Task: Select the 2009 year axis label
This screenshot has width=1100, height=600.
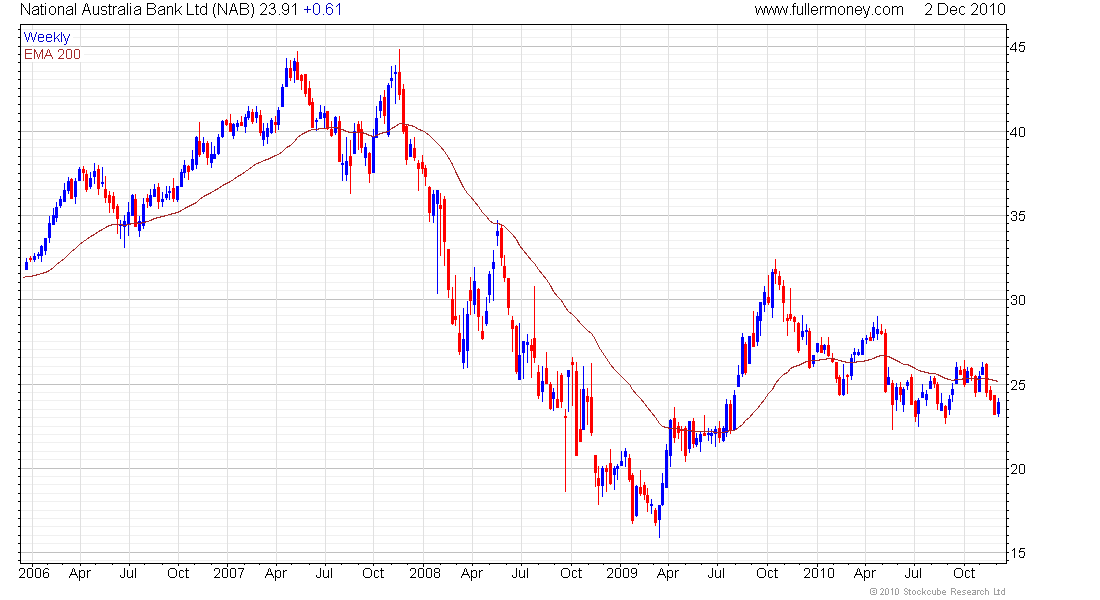Action: point(622,573)
